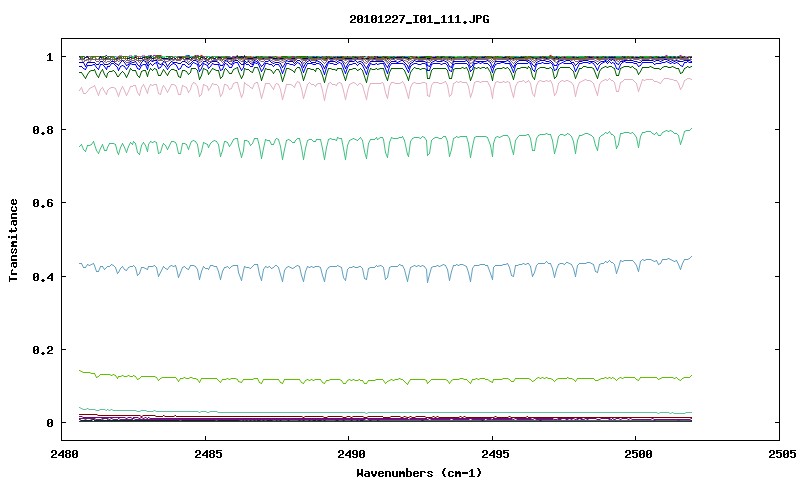Click the x-axis tick value 2500
The width and height of the screenshot is (800, 480).
pos(636,454)
